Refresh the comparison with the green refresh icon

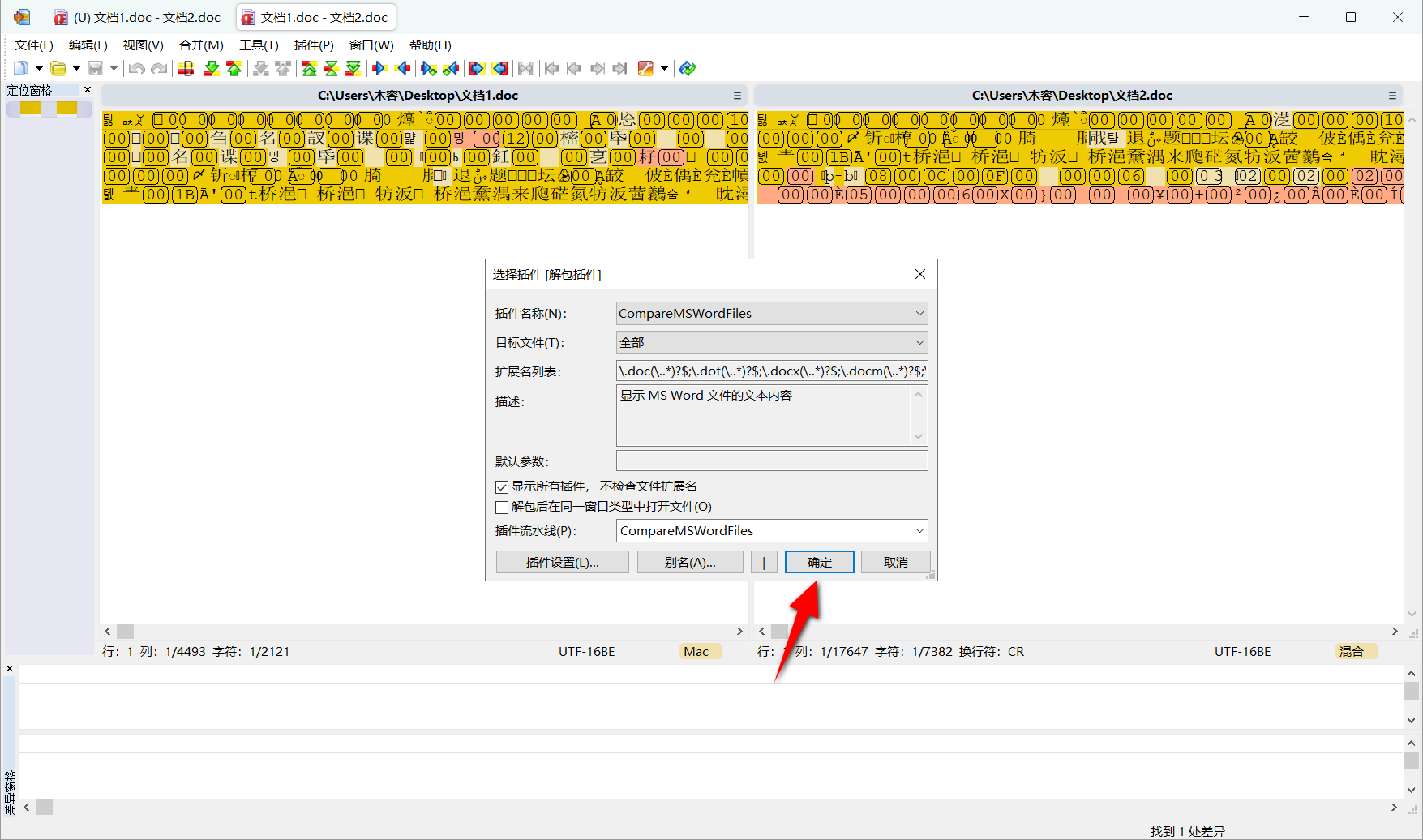688,68
